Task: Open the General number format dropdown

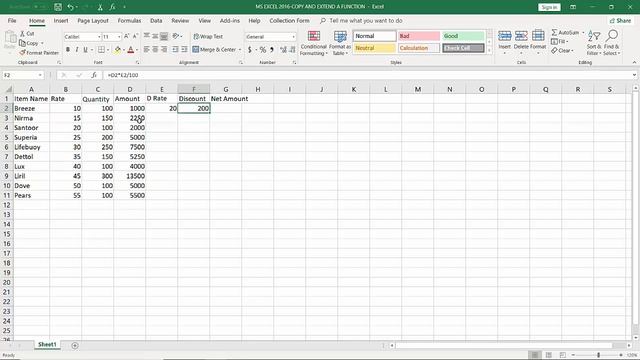Action: [293, 37]
